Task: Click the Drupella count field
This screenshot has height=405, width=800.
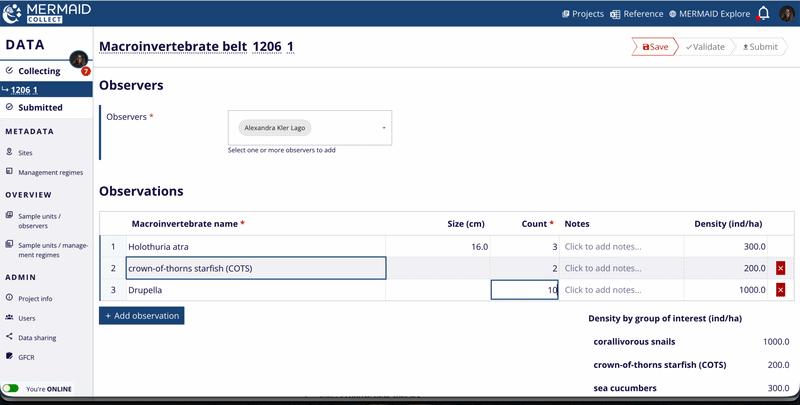Action: click(524, 290)
